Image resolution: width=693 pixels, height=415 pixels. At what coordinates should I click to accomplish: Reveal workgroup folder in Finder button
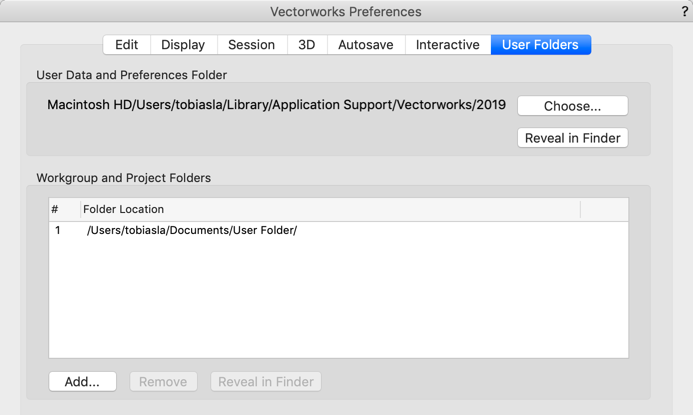pyautogui.click(x=266, y=381)
